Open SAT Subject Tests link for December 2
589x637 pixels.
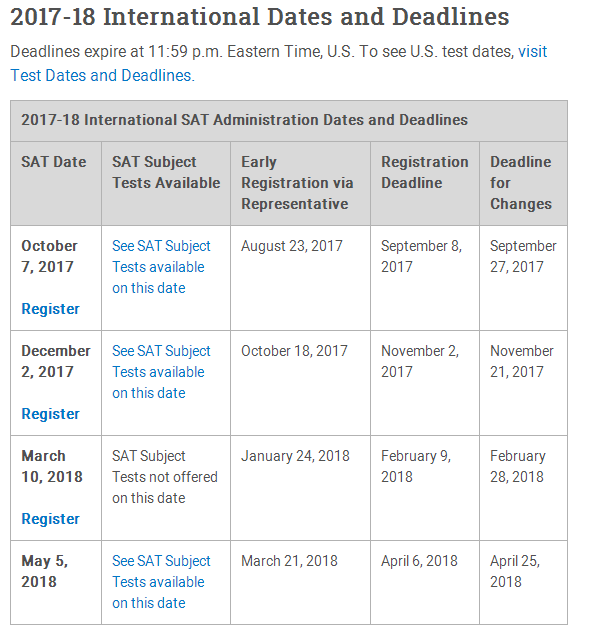[161, 372]
